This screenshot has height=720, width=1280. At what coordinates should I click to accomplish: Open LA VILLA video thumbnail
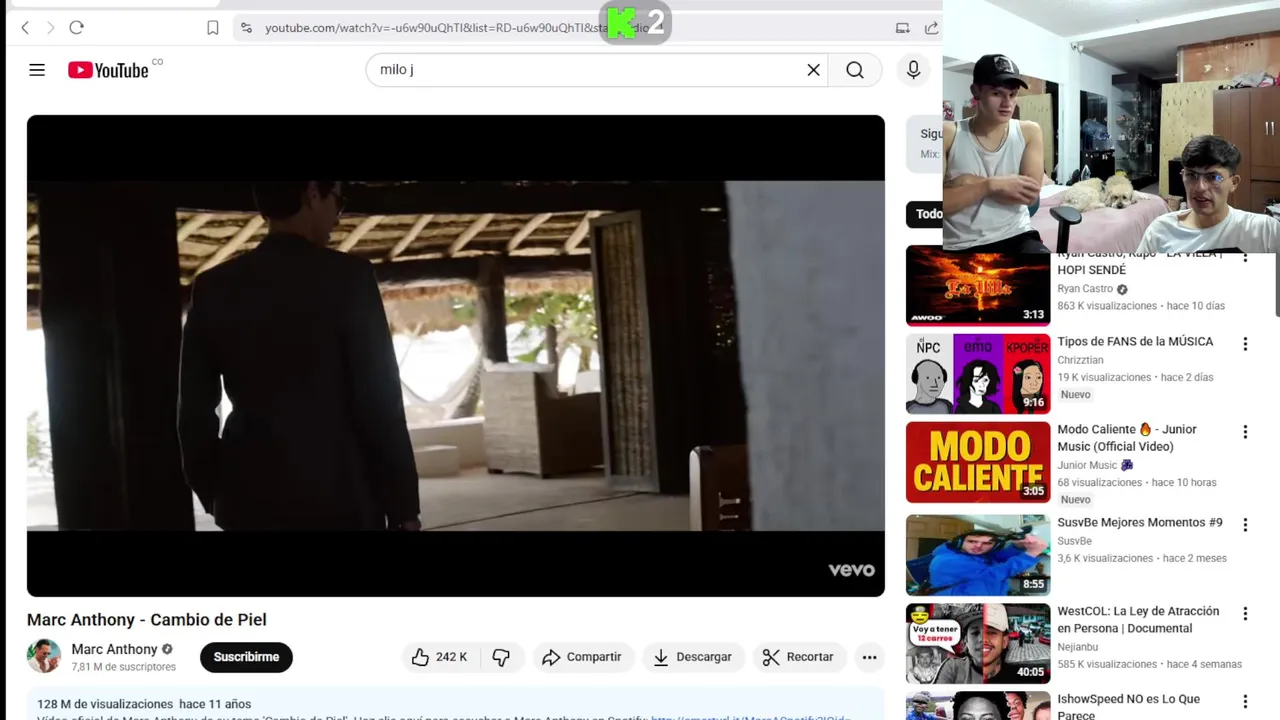(978, 287)
